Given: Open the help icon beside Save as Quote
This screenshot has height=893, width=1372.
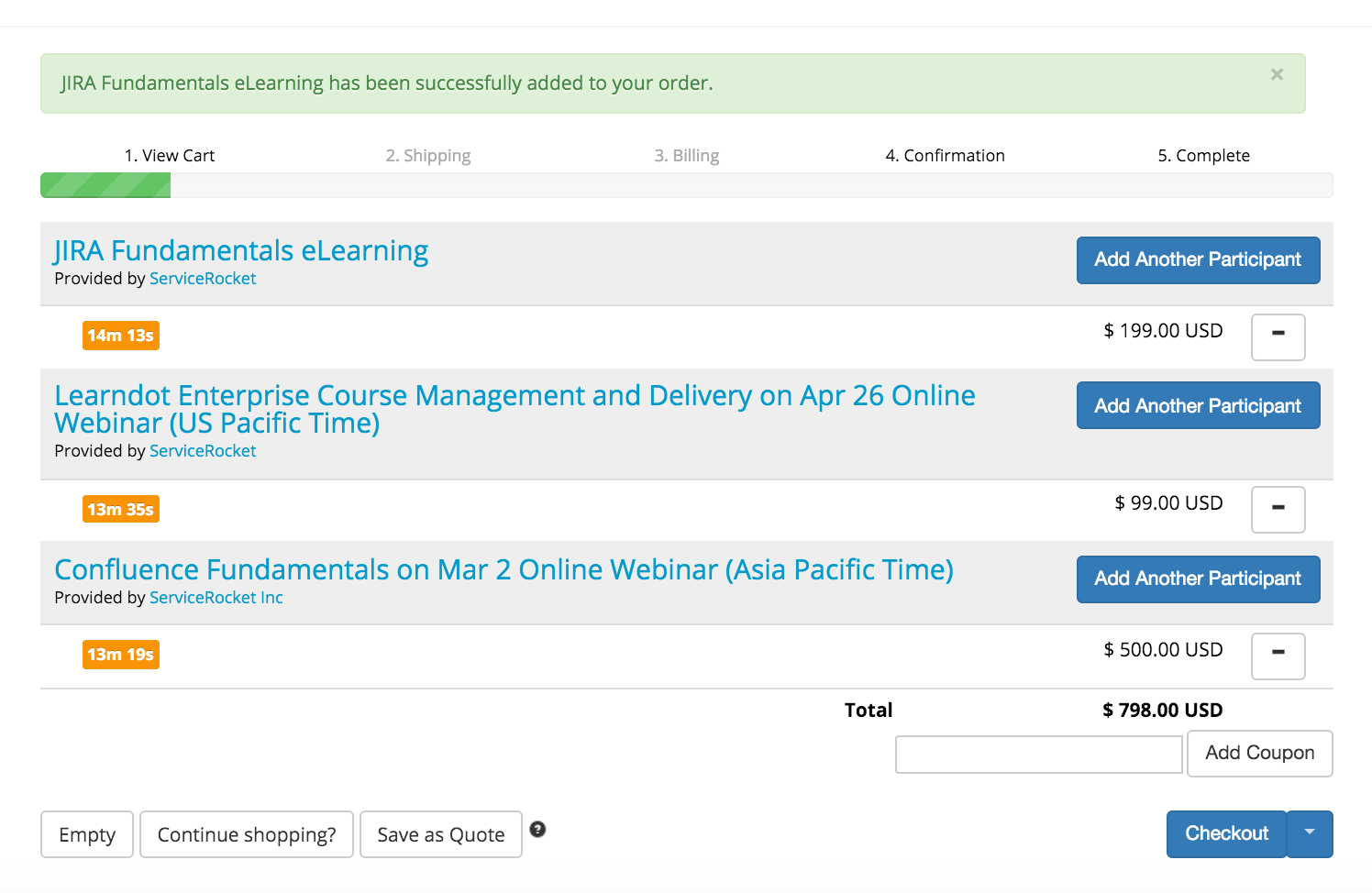Looking at the screenshot, I should [538, 829].
